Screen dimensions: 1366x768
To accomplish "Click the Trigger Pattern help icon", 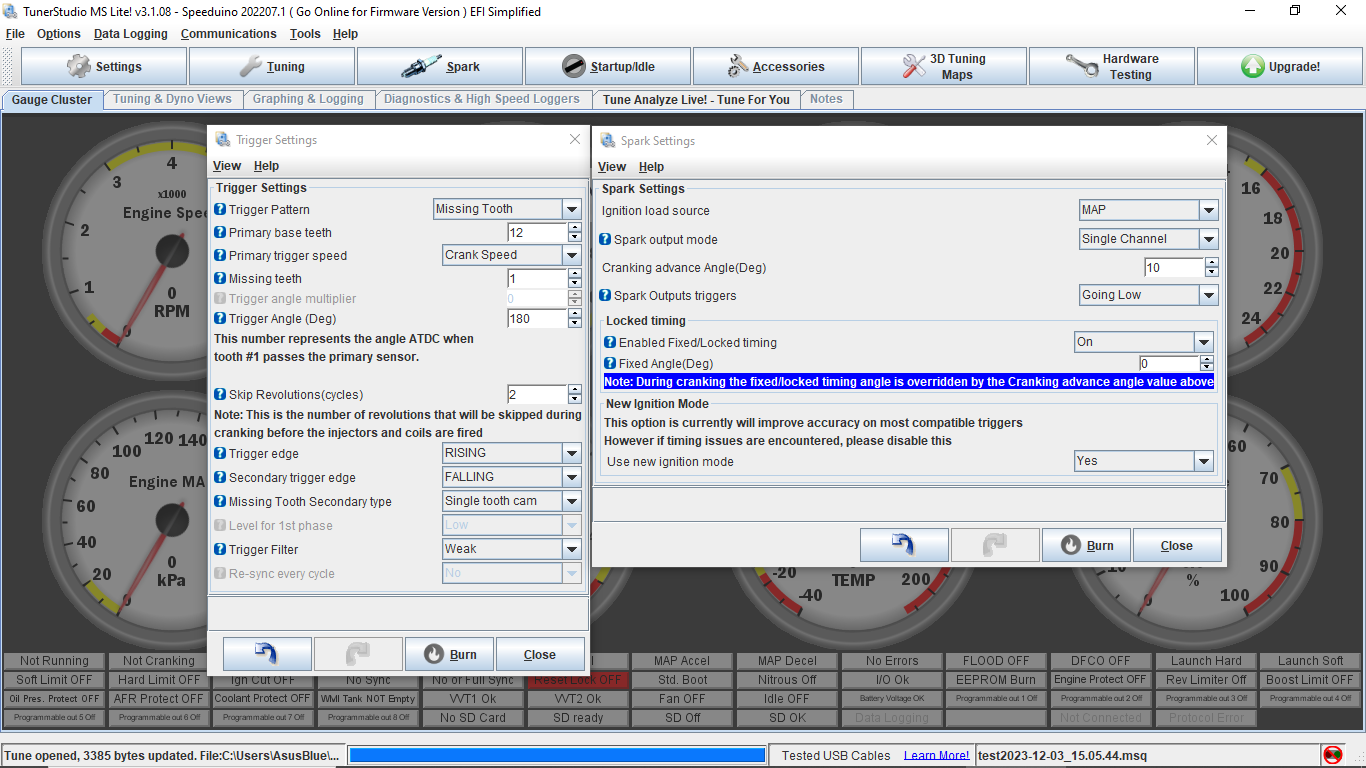I will click(x=220, y=210).
